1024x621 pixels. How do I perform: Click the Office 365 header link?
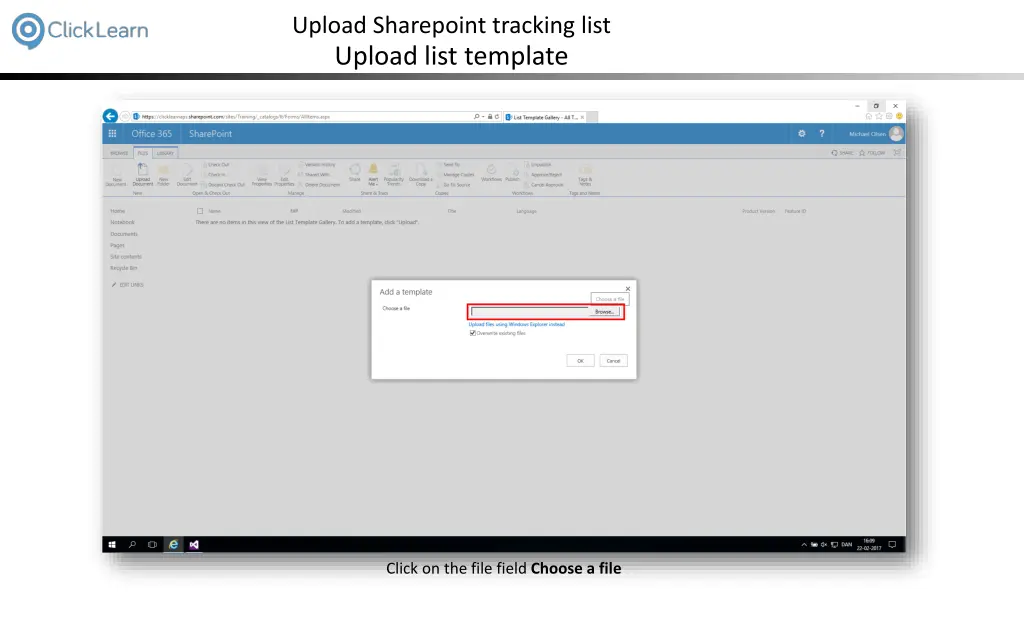pyautogui.click(x=152, y=134)
